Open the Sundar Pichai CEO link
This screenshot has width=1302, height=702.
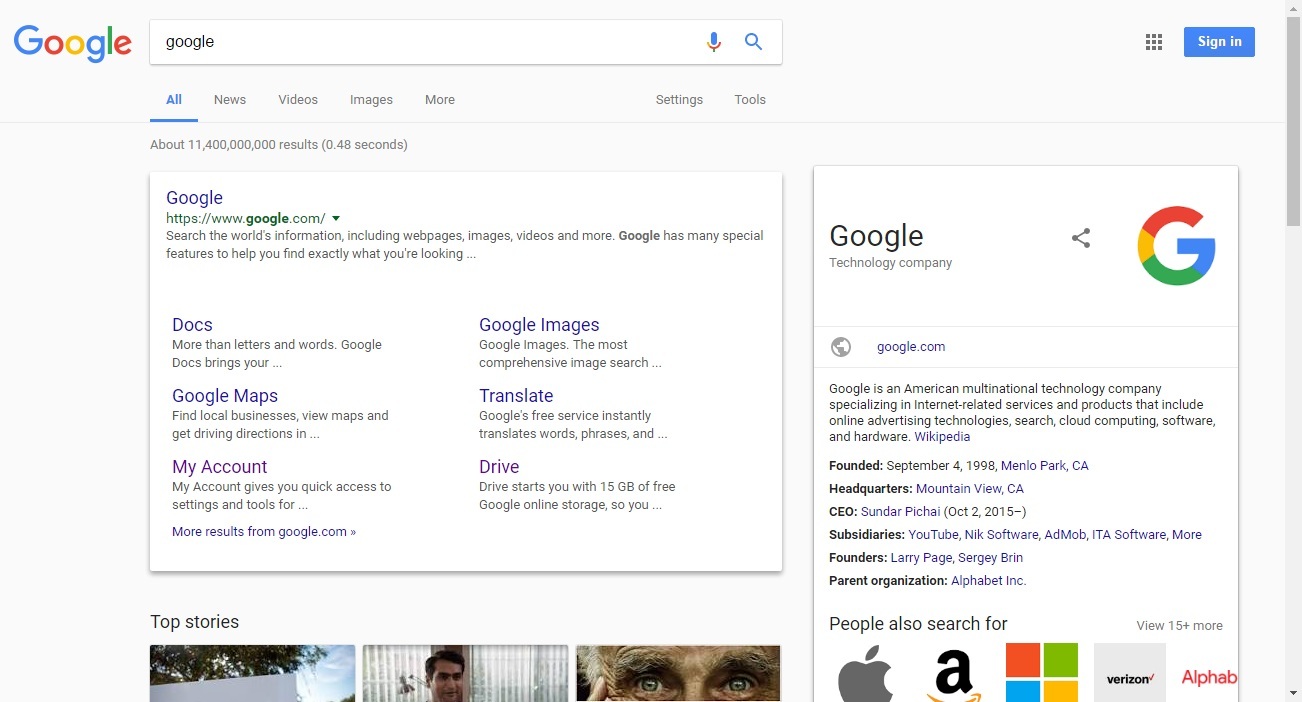900,512
